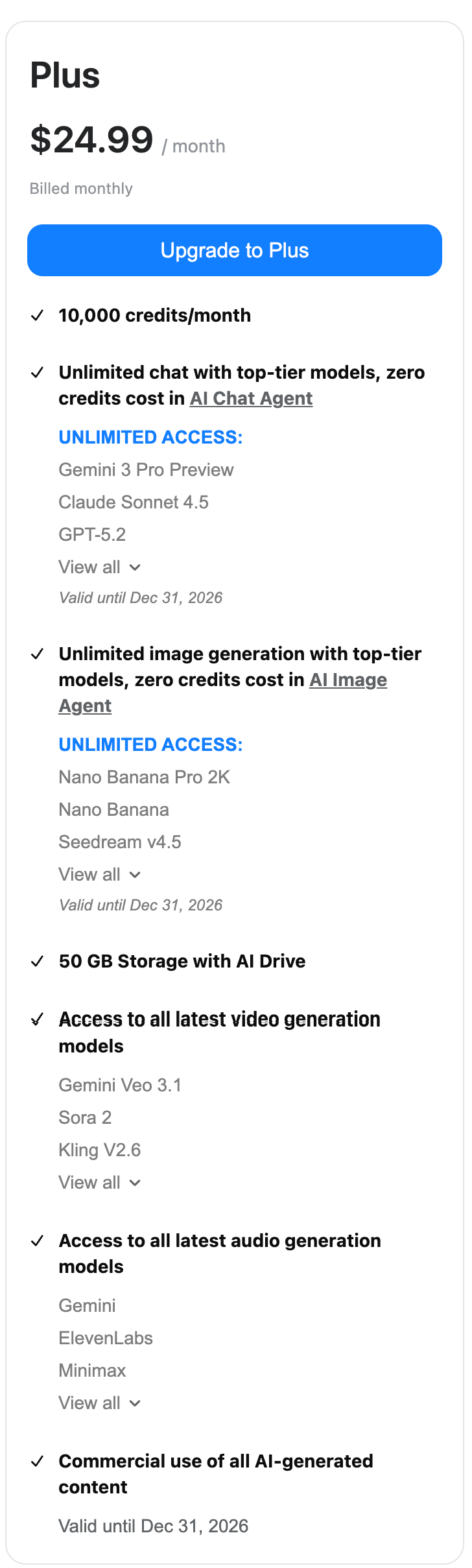Select Sora 2 video model entry
This screenshot has height=1568, width=472.
pos(85,1118)
